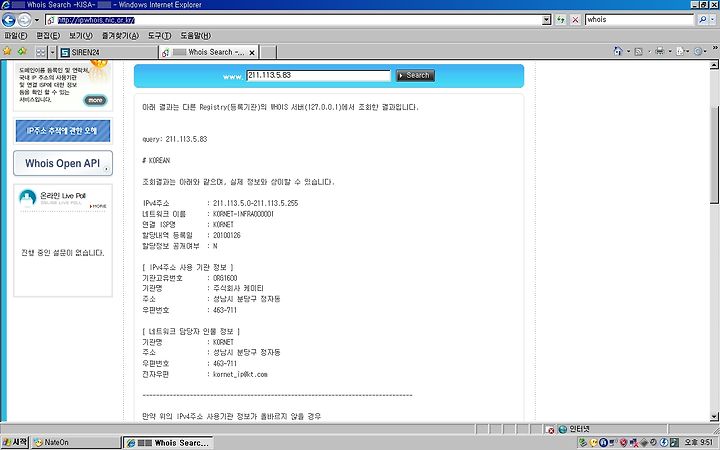Click the search box containing 'whois'
The width and height of the screenshot is (720, 450).
click(x=639, y=20)
